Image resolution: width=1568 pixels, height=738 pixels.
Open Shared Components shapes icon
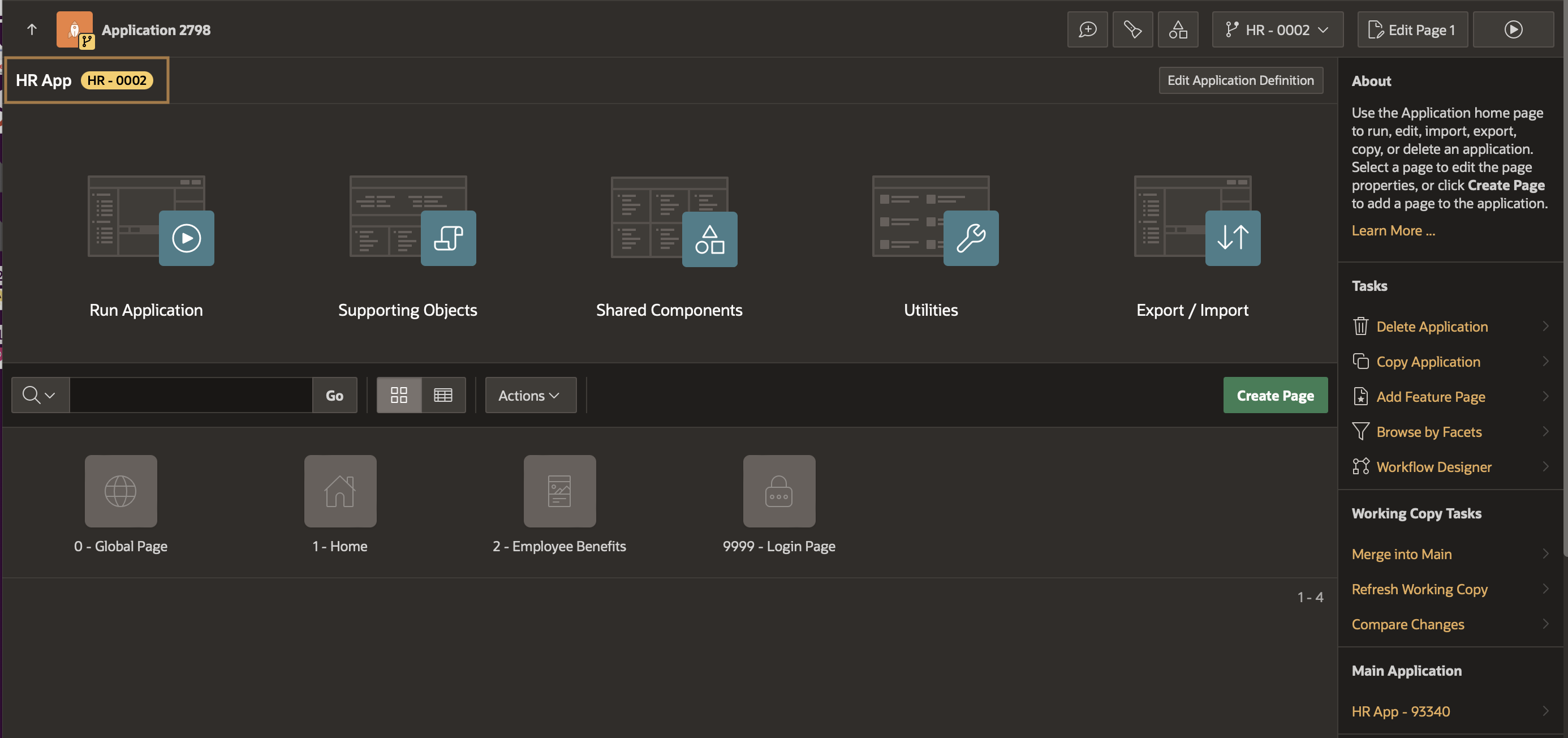(x=709, y=239)
